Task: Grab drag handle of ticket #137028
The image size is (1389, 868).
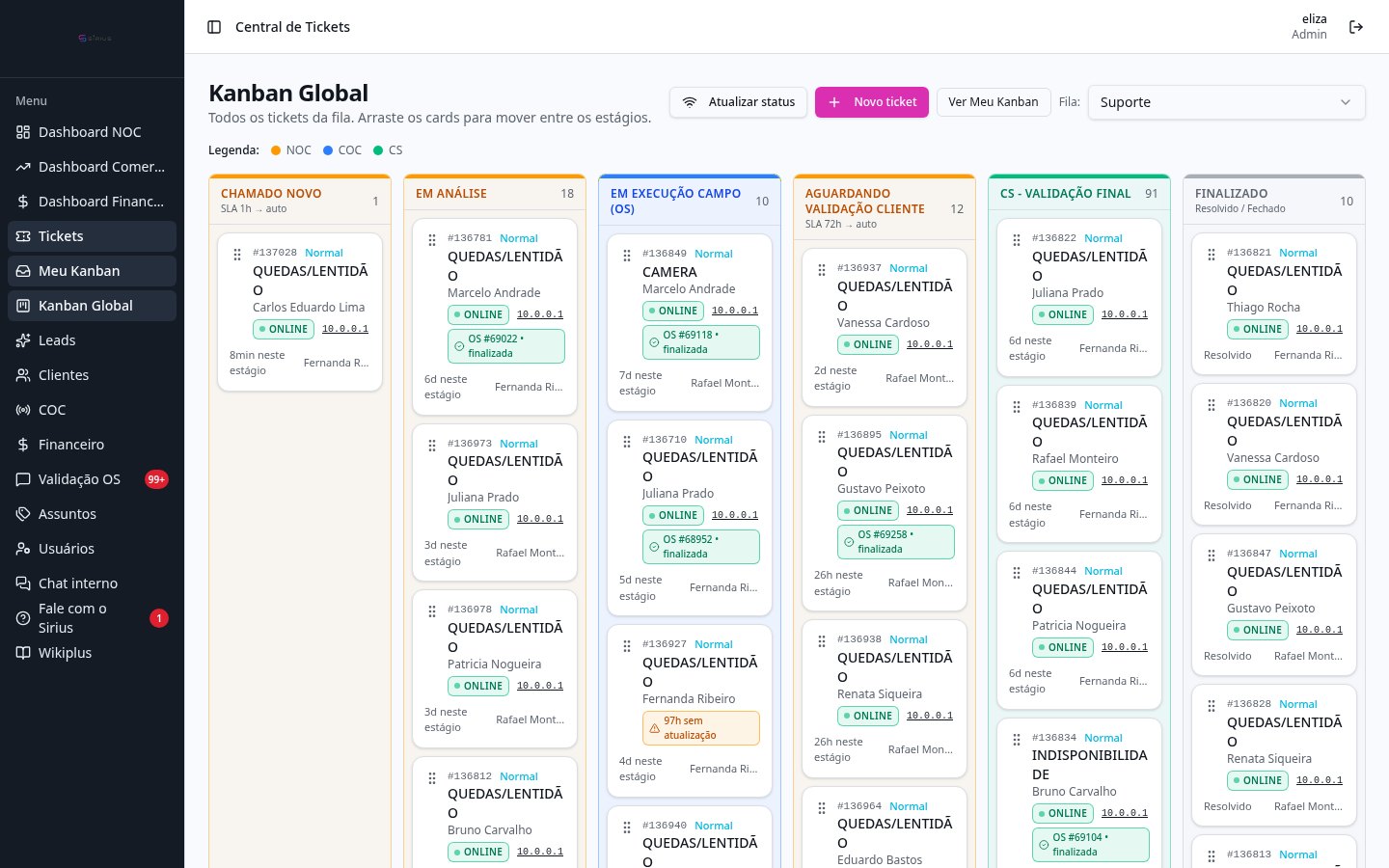Action: click(237, 255)
